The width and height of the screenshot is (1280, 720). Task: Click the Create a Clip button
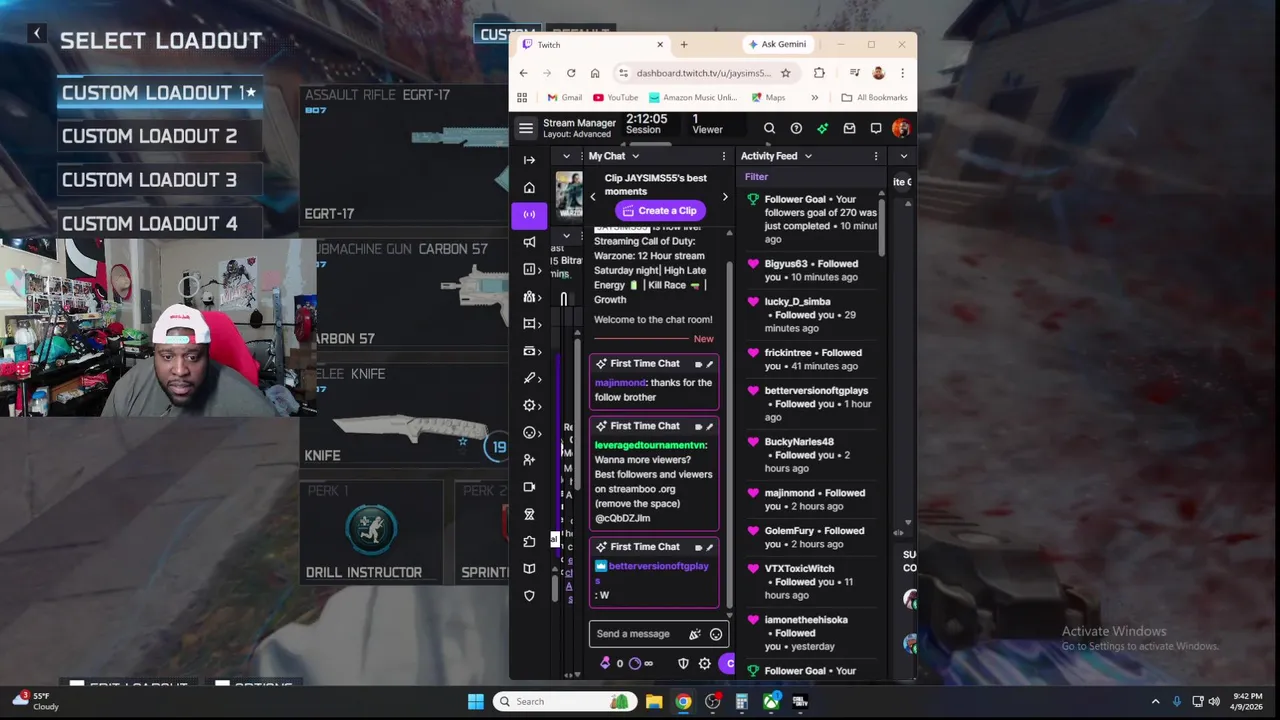pos(659,211)
